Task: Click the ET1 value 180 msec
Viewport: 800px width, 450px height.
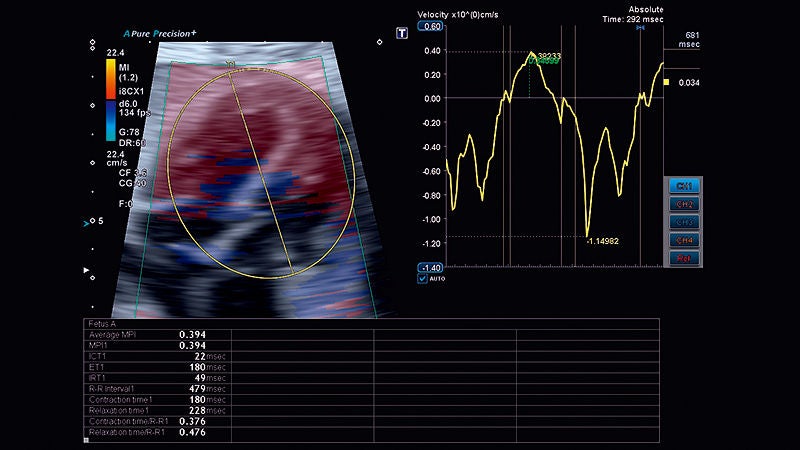Action: tap(208, 367)
